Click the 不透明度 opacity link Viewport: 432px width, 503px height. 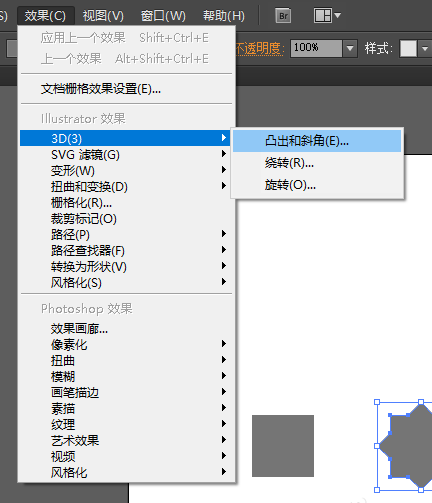[259, 49]
